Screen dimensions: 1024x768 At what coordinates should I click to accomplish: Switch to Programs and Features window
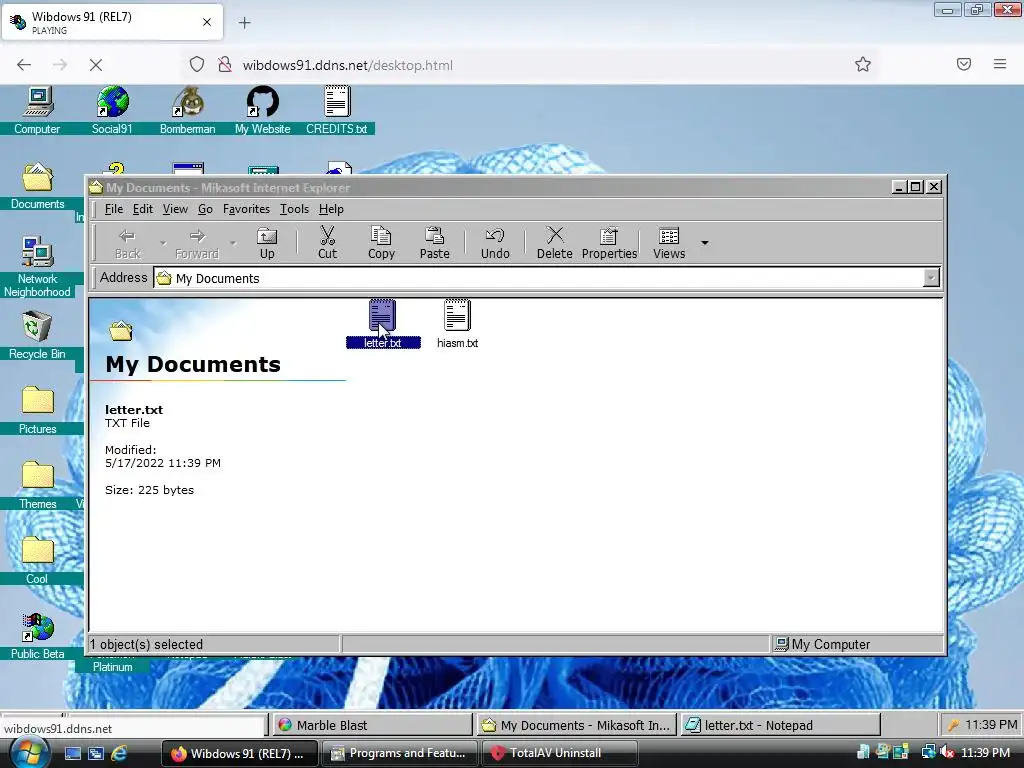tap(400, 753)
